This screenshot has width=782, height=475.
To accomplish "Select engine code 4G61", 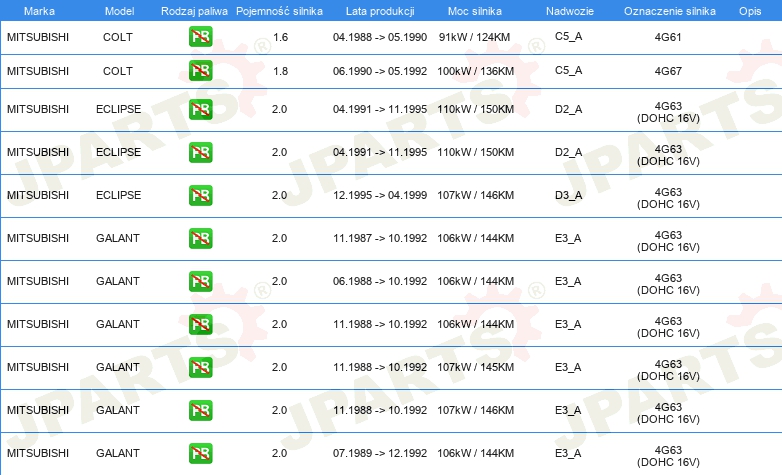I will coord(668,37).
